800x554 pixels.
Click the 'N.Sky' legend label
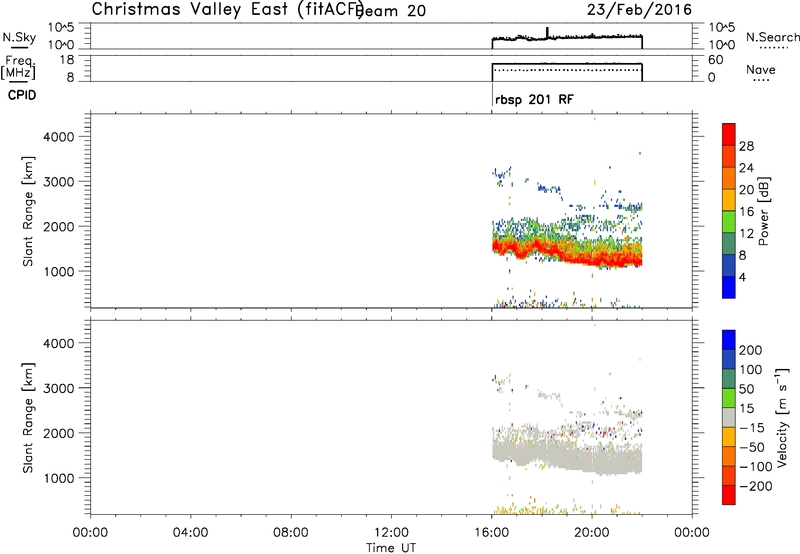[x=19, y=37]
